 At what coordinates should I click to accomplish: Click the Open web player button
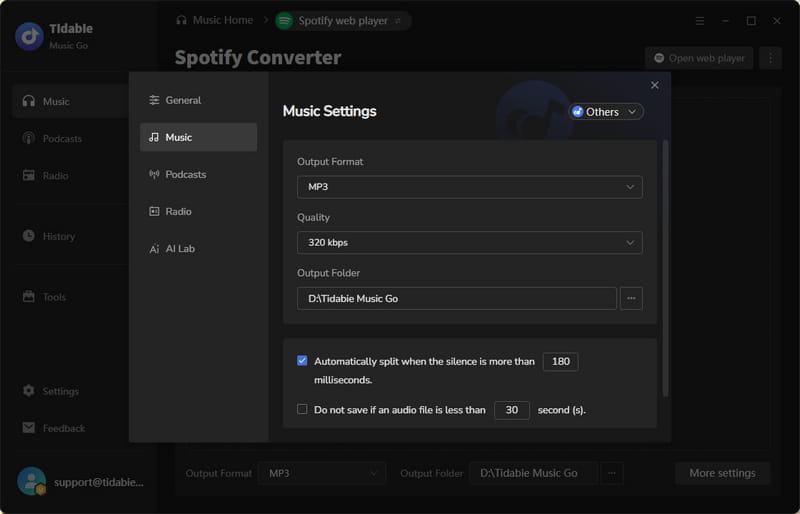pyautogui.click(x=699, y=58)
